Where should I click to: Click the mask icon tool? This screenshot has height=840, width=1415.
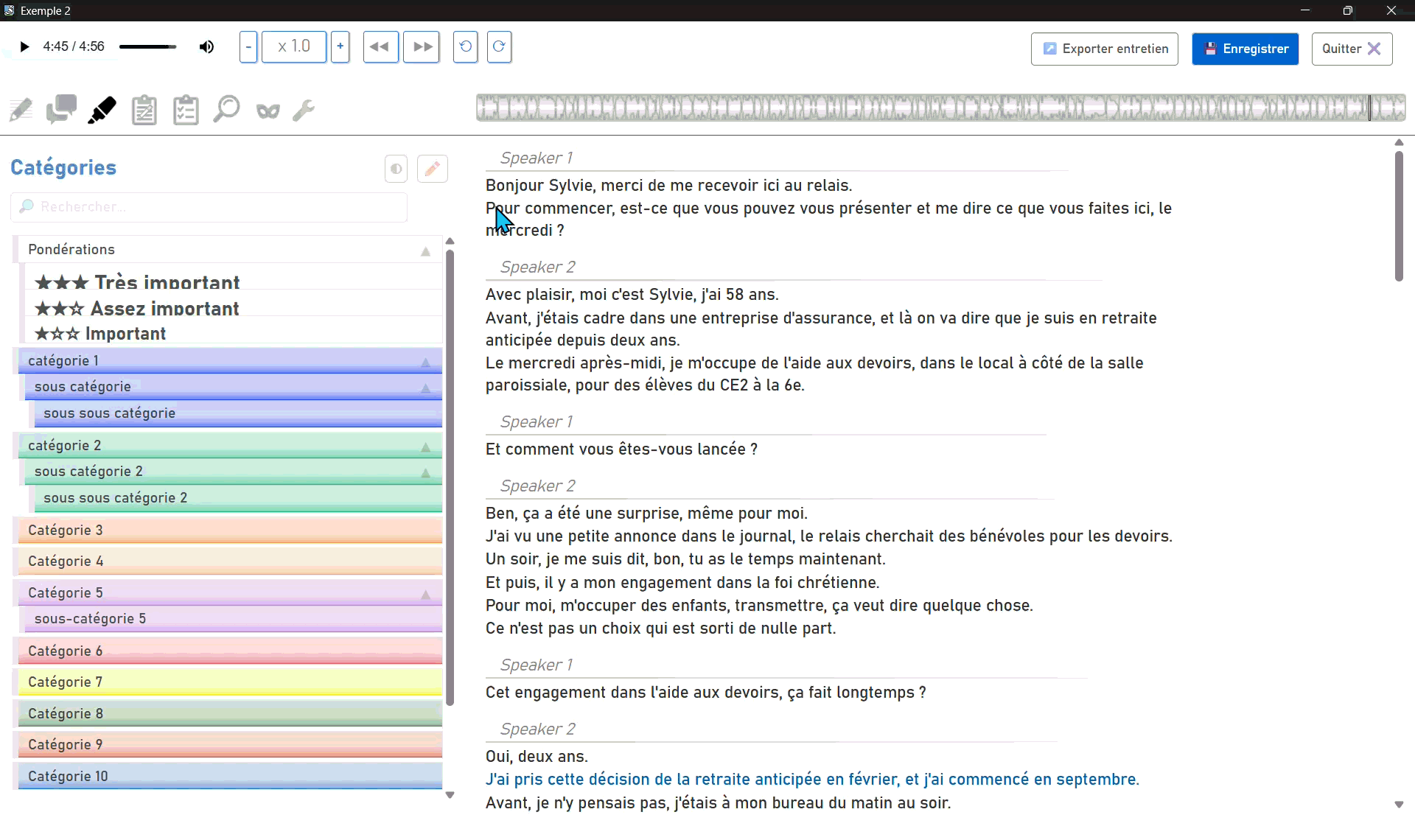pos(268,111)
